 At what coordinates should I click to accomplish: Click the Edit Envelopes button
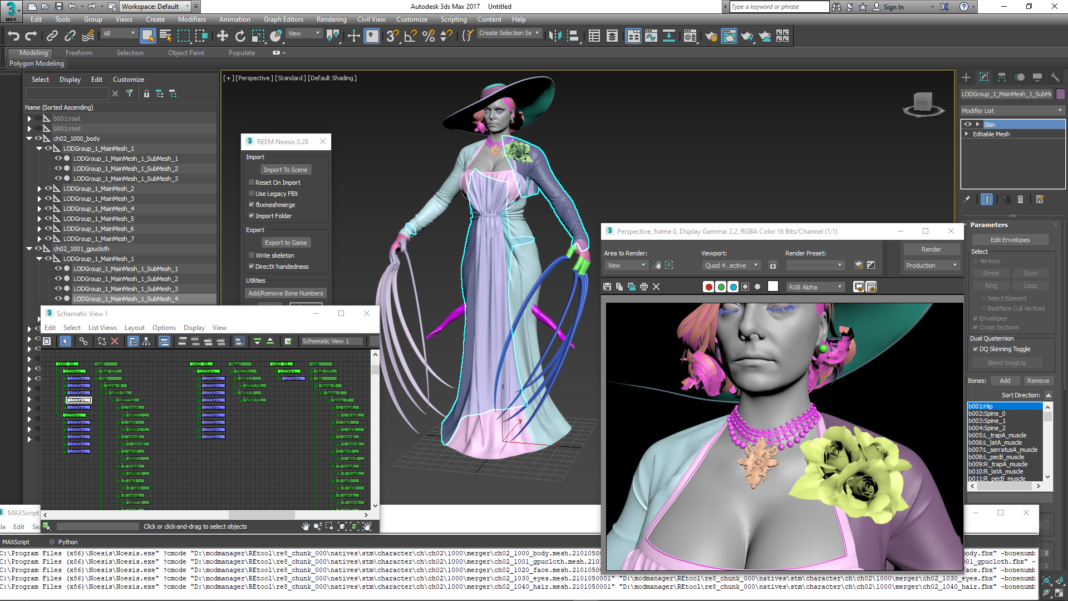coord(1010,240)
